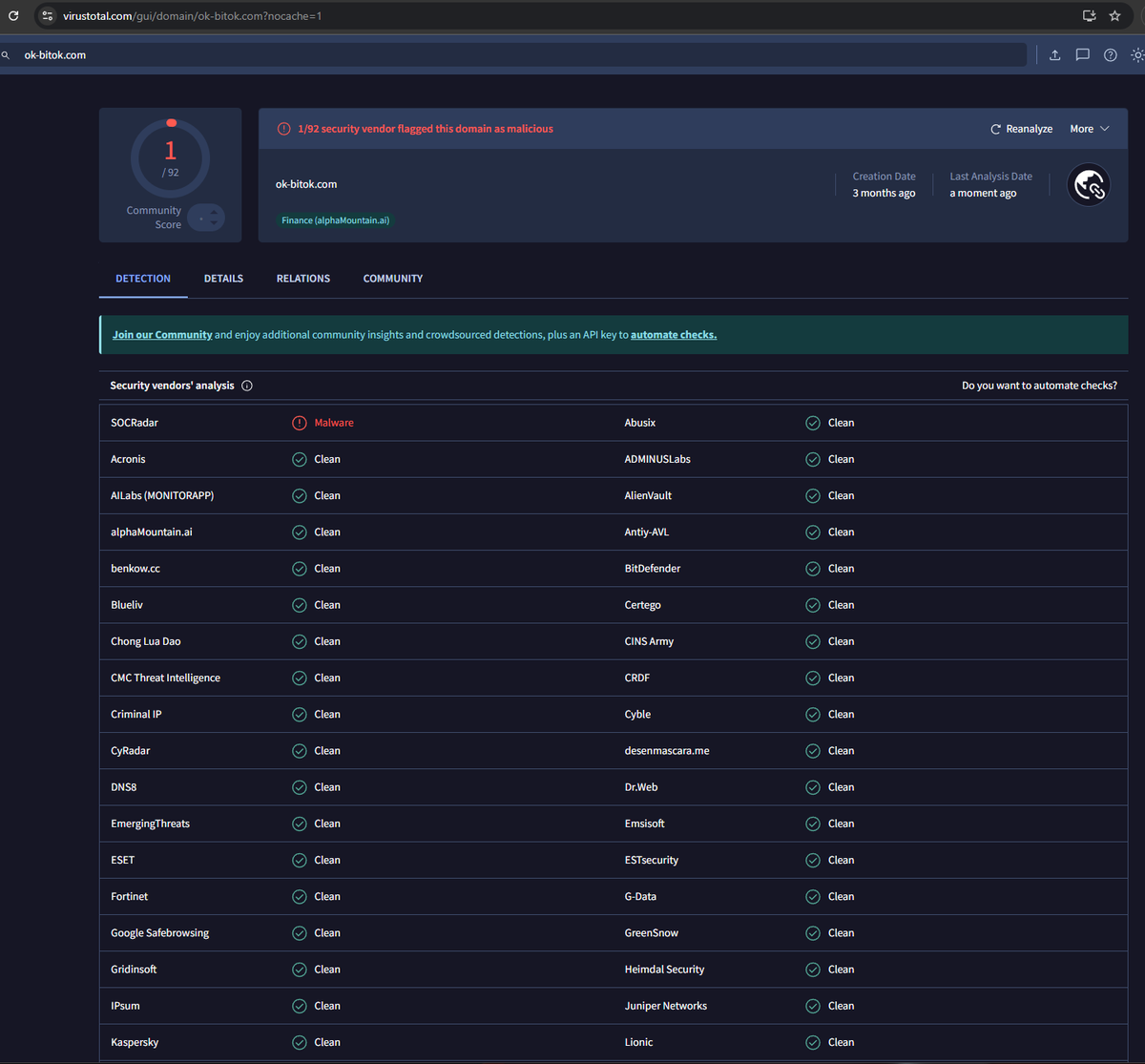1145x1064 pixels.
Task: Click the search magnifier icon
Action: tap(6, 55)
